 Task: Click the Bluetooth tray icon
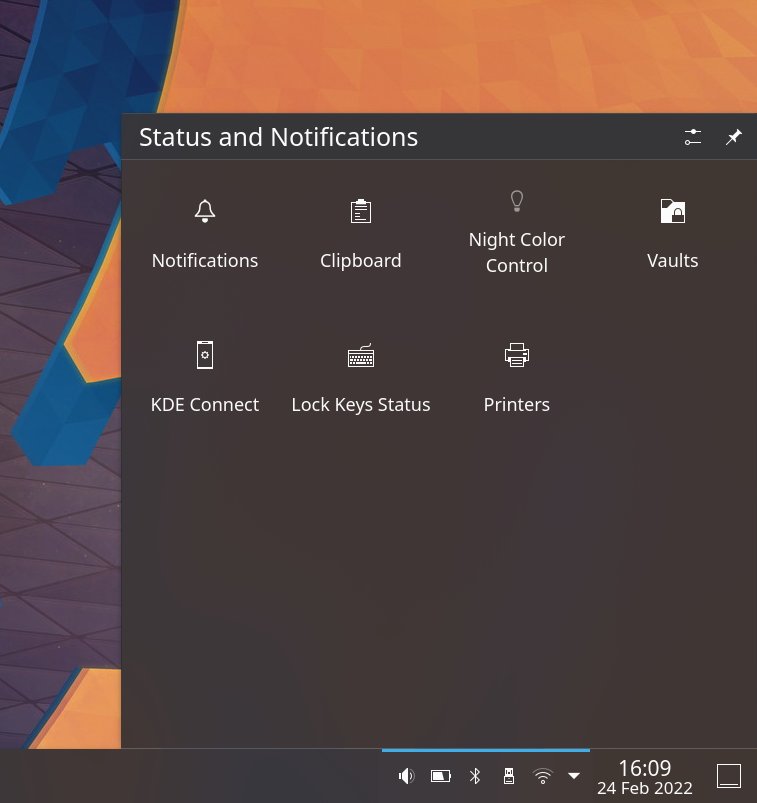pos(475,776)
